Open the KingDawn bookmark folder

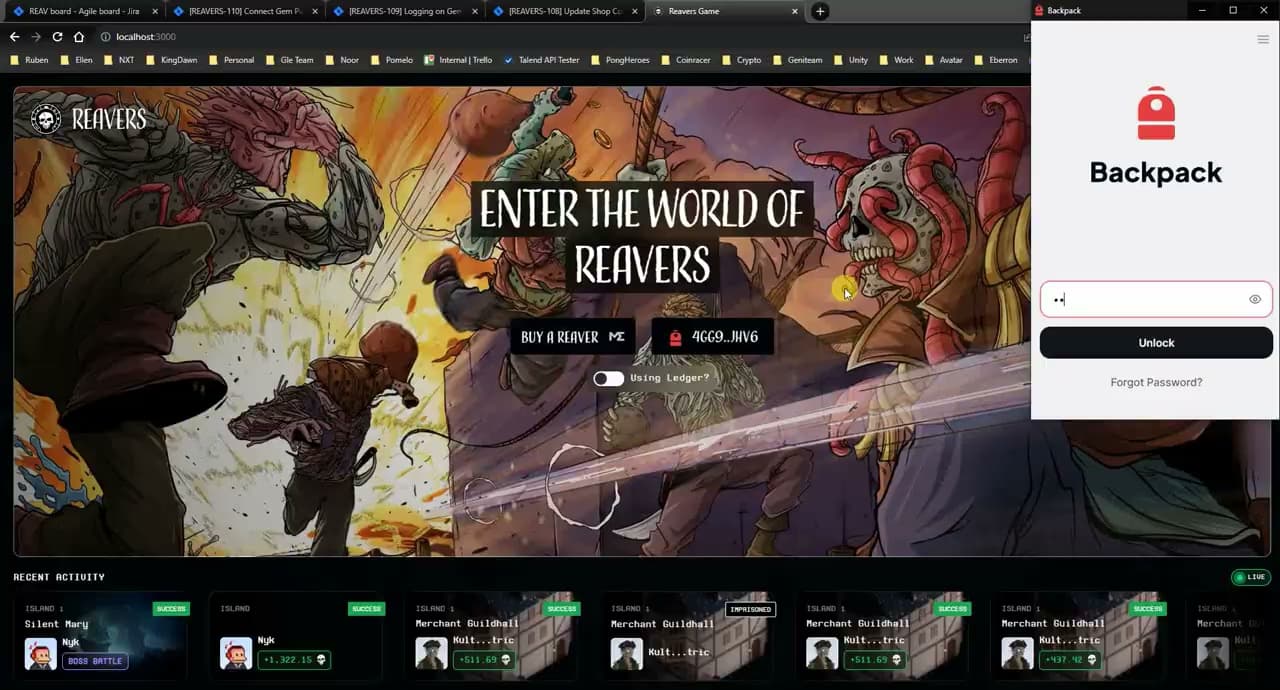171,60
